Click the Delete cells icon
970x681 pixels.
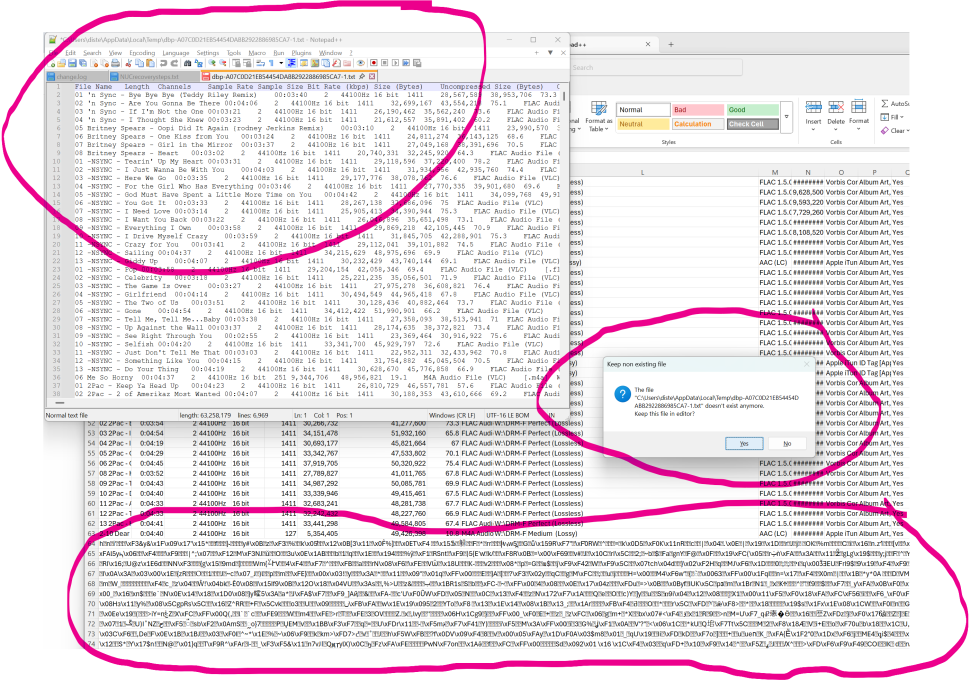point(836,105)
